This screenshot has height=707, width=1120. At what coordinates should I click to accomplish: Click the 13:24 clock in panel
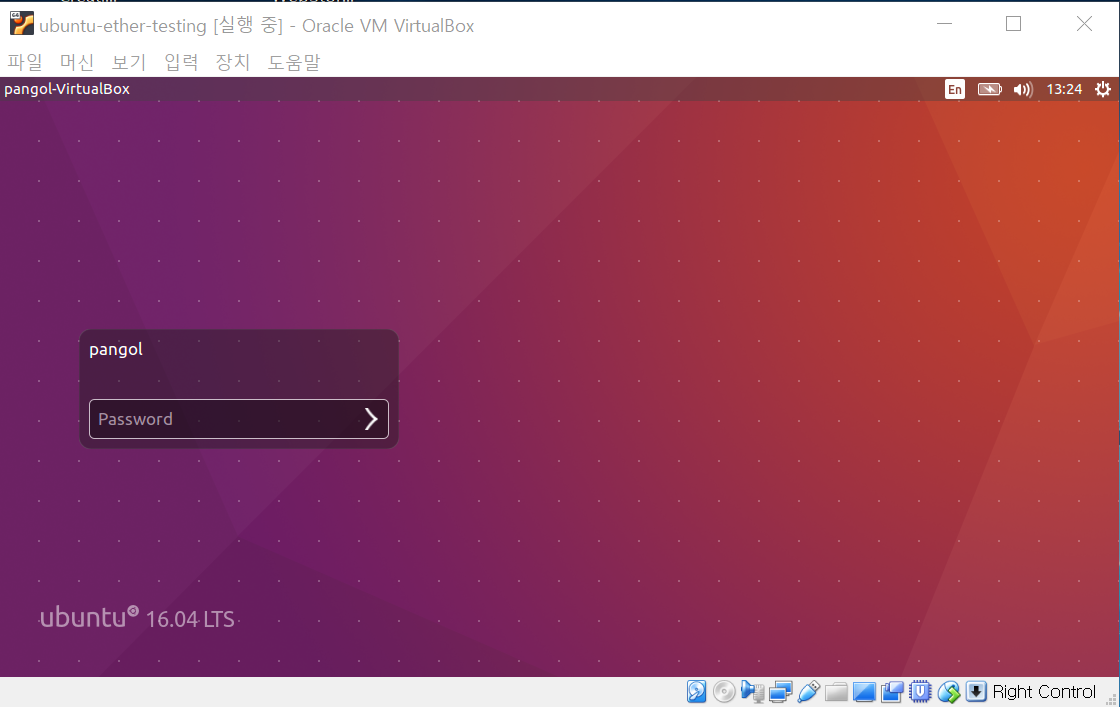(x=1064, y=89)
